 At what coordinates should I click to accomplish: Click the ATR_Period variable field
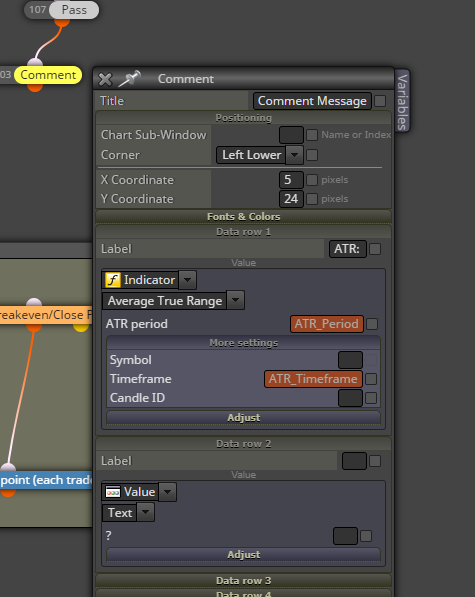click(x=327, y=324)
